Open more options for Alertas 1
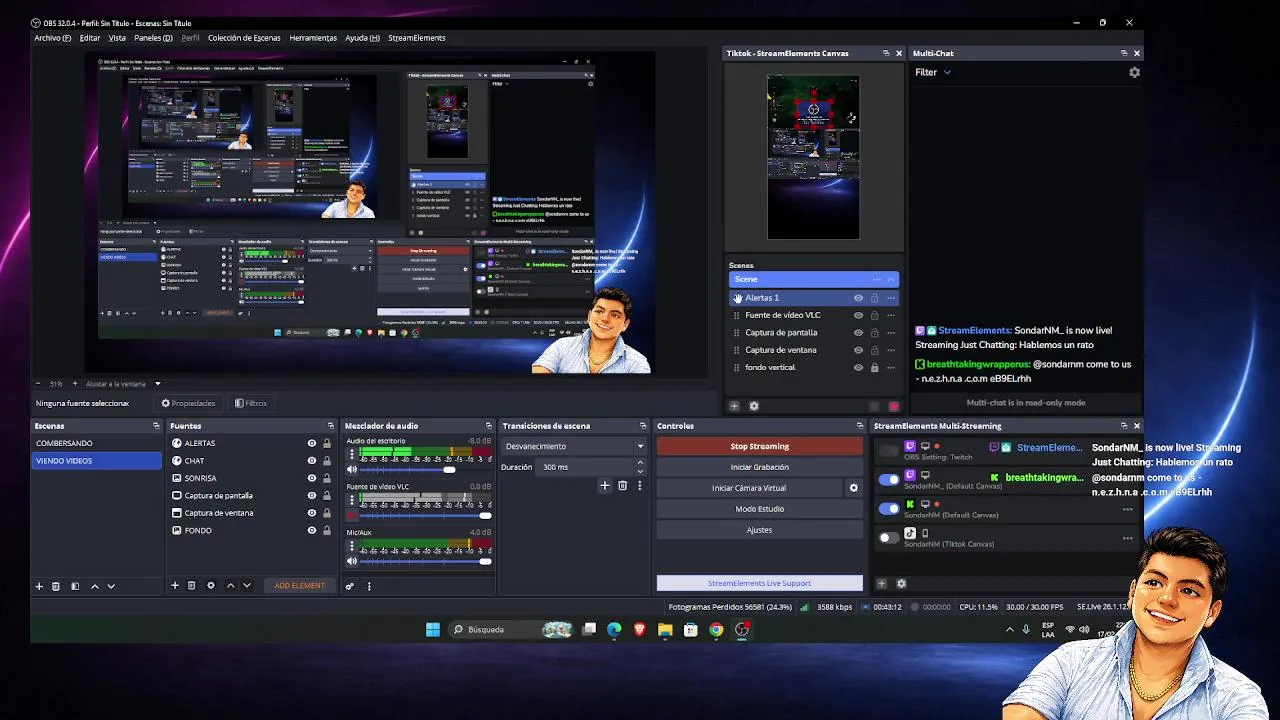This screenshot has height=720, width=1280. tap(890, 298)
